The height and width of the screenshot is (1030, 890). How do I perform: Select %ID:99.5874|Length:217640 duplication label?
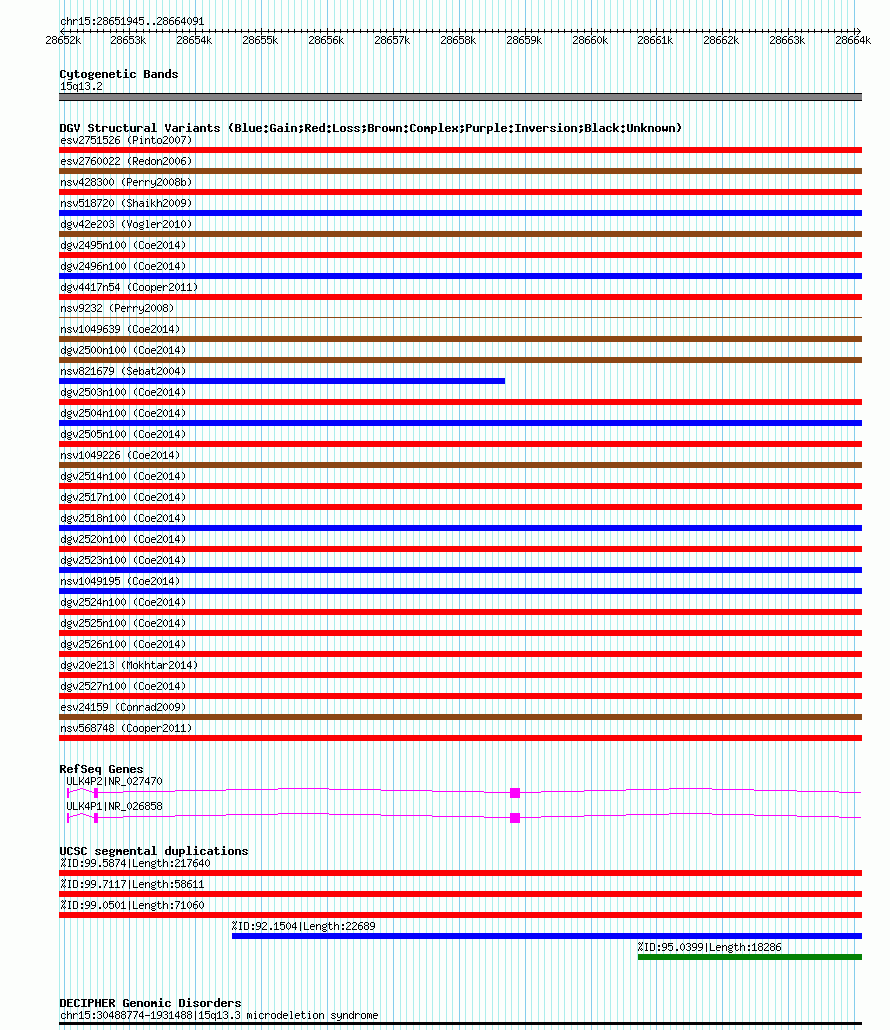[x=135, y=864]
